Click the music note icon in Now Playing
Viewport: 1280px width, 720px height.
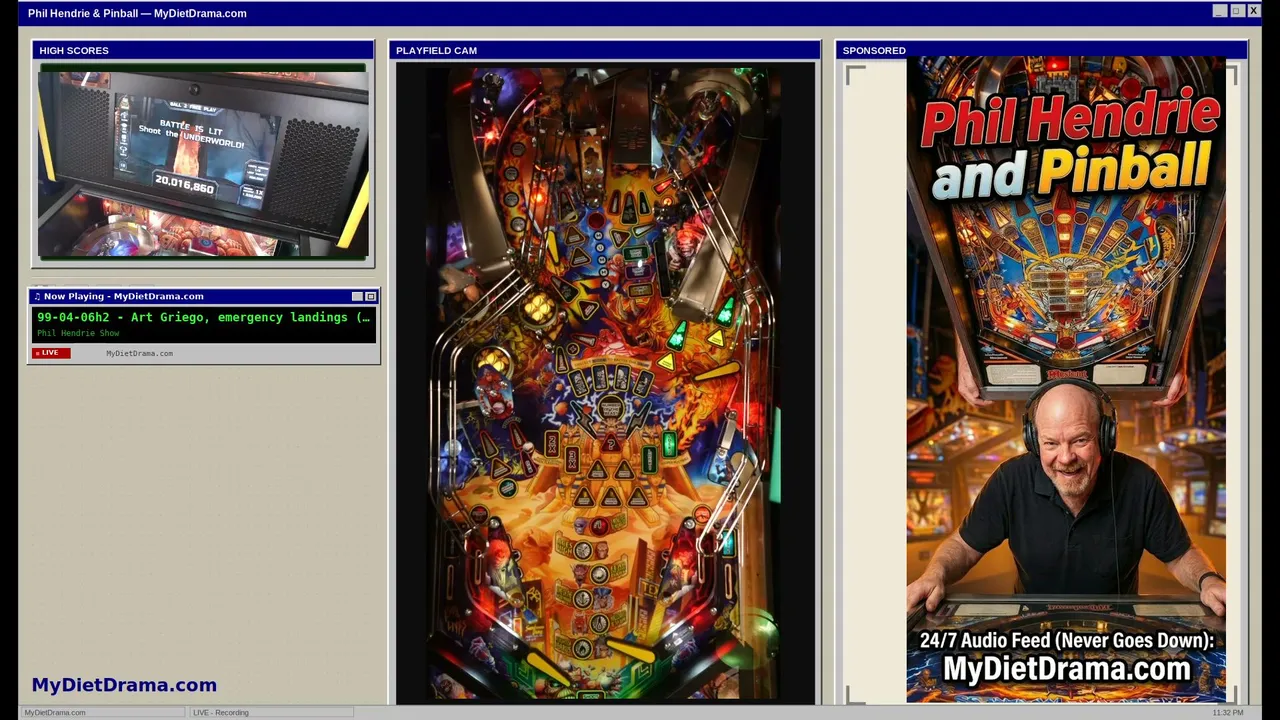tap(37, 296)
